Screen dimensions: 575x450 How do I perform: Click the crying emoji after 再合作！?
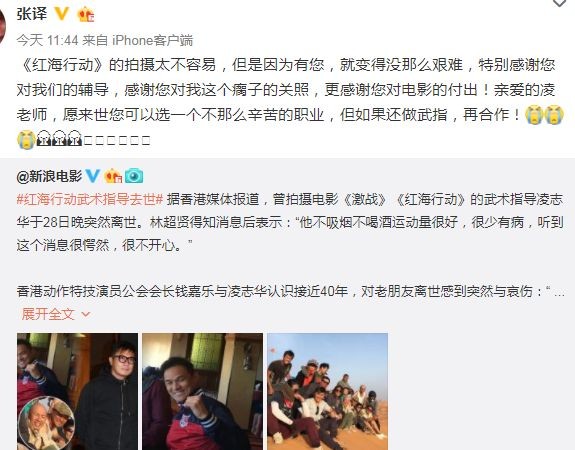coord(535,114)
